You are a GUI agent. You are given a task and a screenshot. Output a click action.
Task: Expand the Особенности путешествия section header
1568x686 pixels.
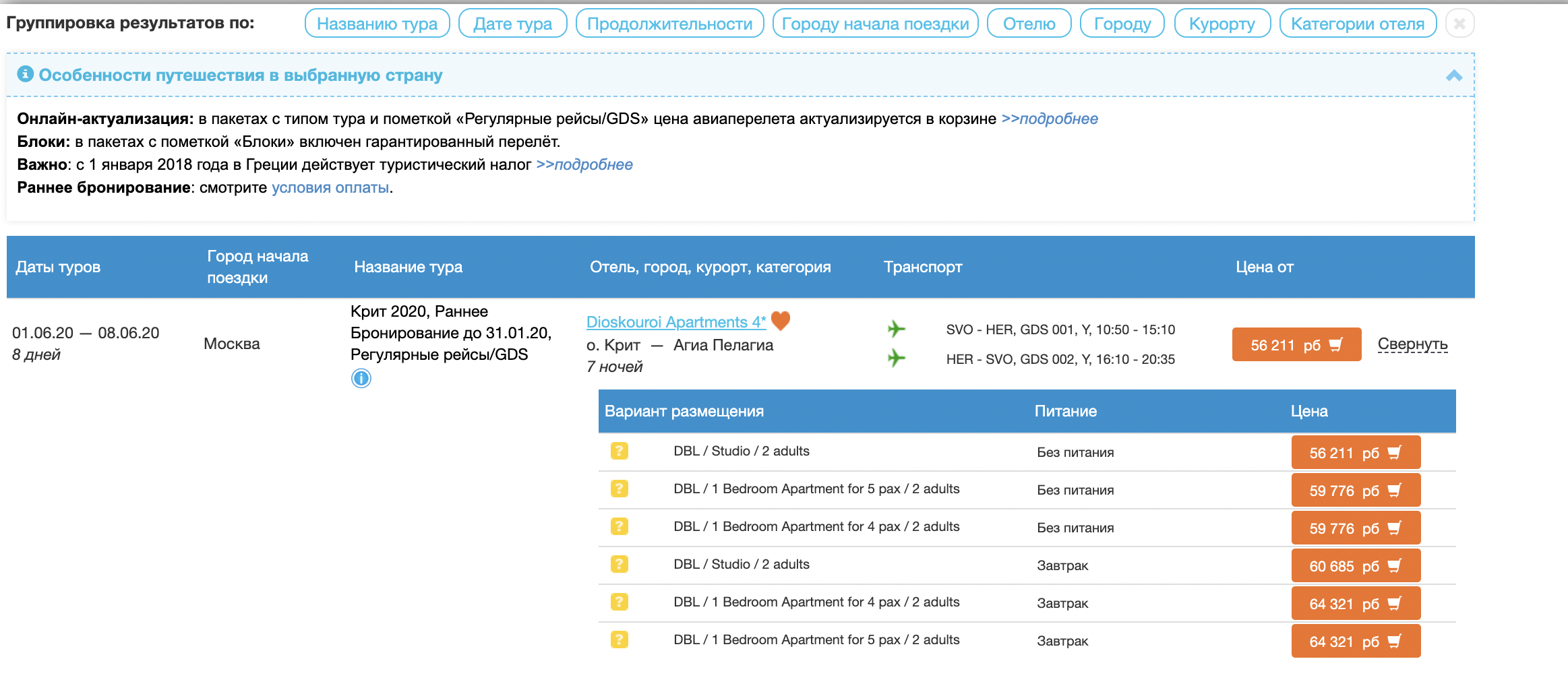(x=240, y=75)
